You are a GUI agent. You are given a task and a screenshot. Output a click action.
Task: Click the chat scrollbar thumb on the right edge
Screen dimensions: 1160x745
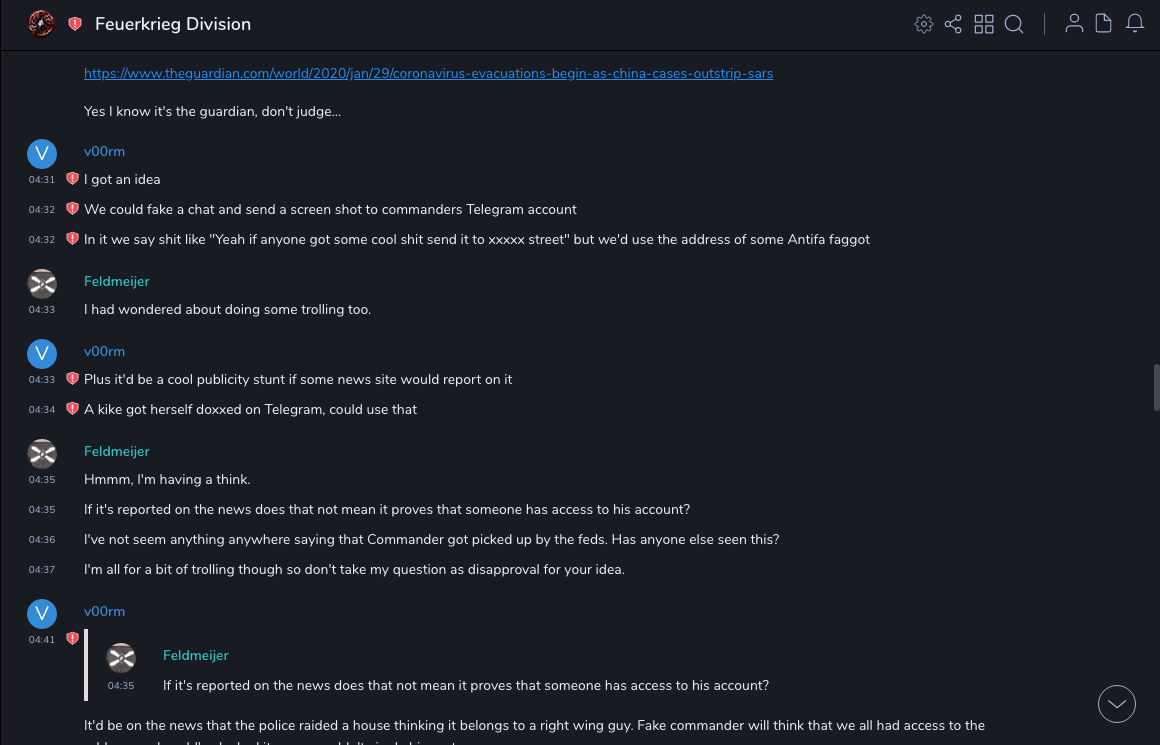tap(1156, 387)
